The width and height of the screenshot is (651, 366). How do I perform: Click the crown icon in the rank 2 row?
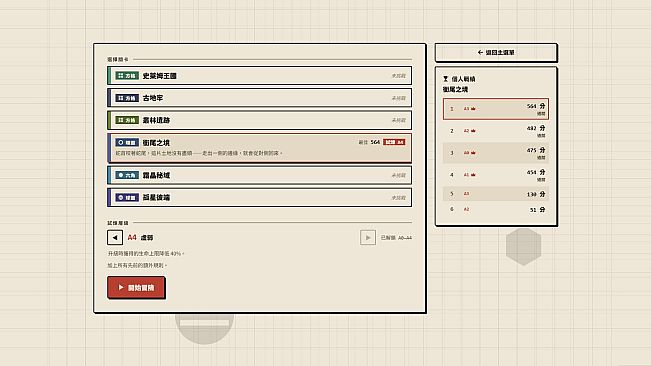473,131
